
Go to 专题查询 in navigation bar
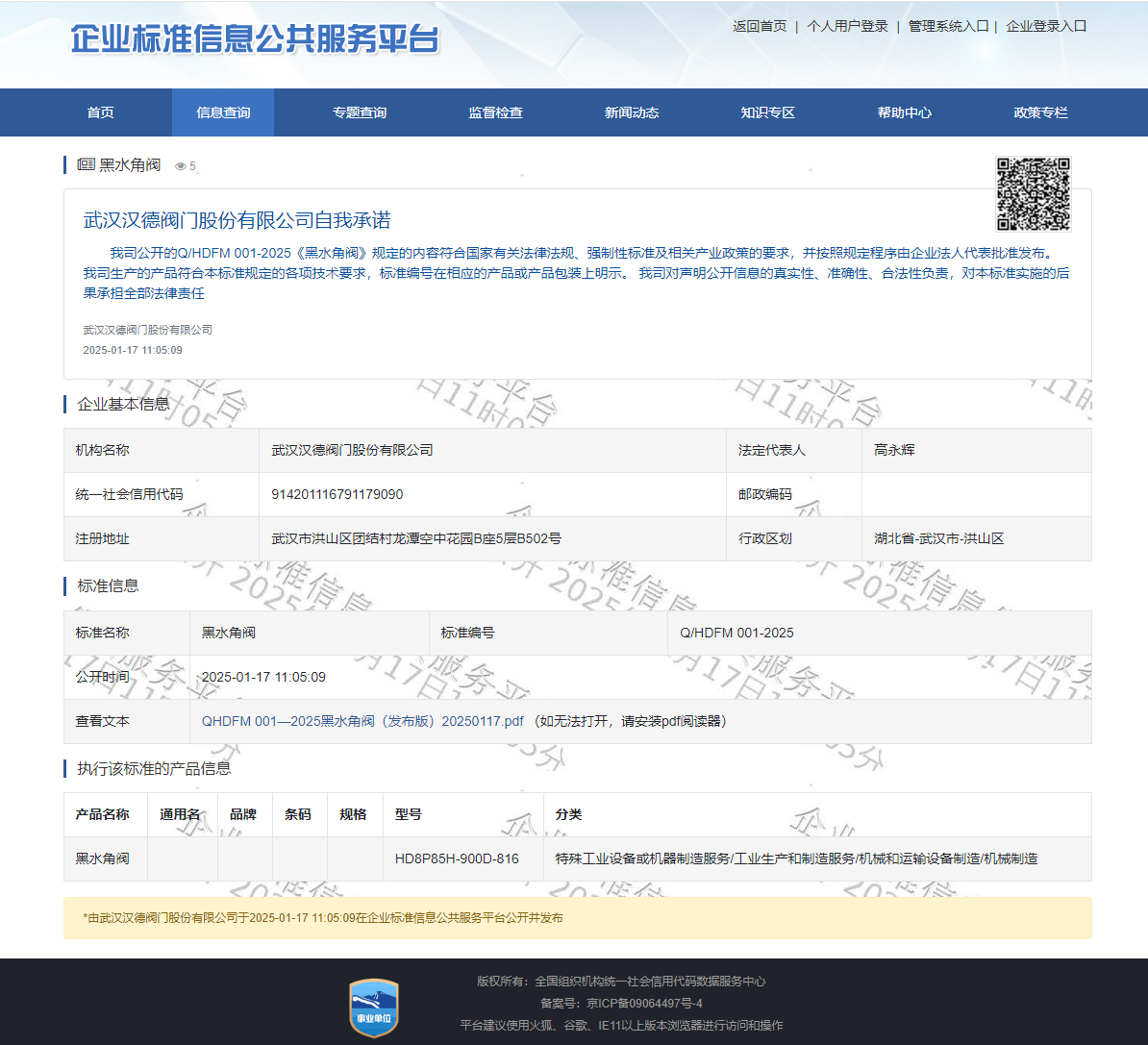coord(360,112)
